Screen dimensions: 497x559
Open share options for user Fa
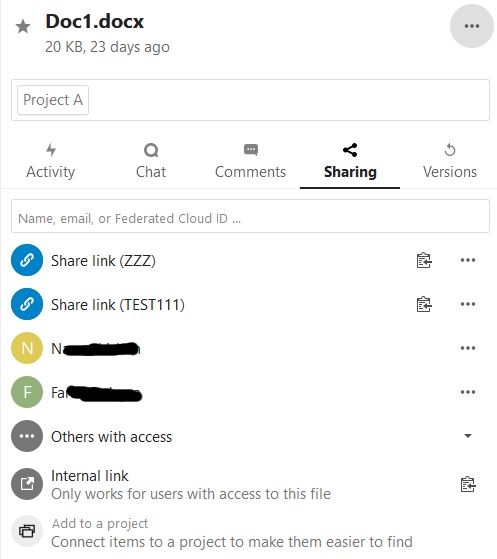point(468,392)
